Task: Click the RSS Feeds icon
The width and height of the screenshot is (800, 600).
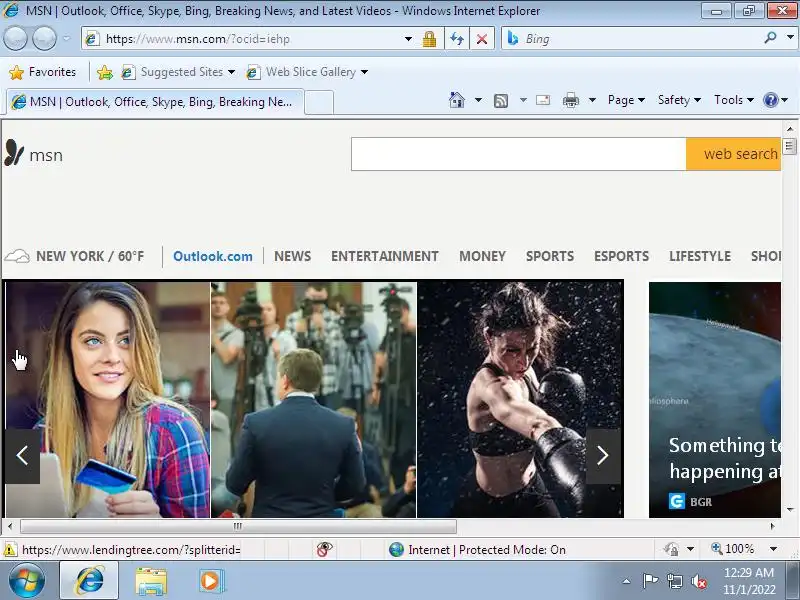Action: click(x=501, y=101)
